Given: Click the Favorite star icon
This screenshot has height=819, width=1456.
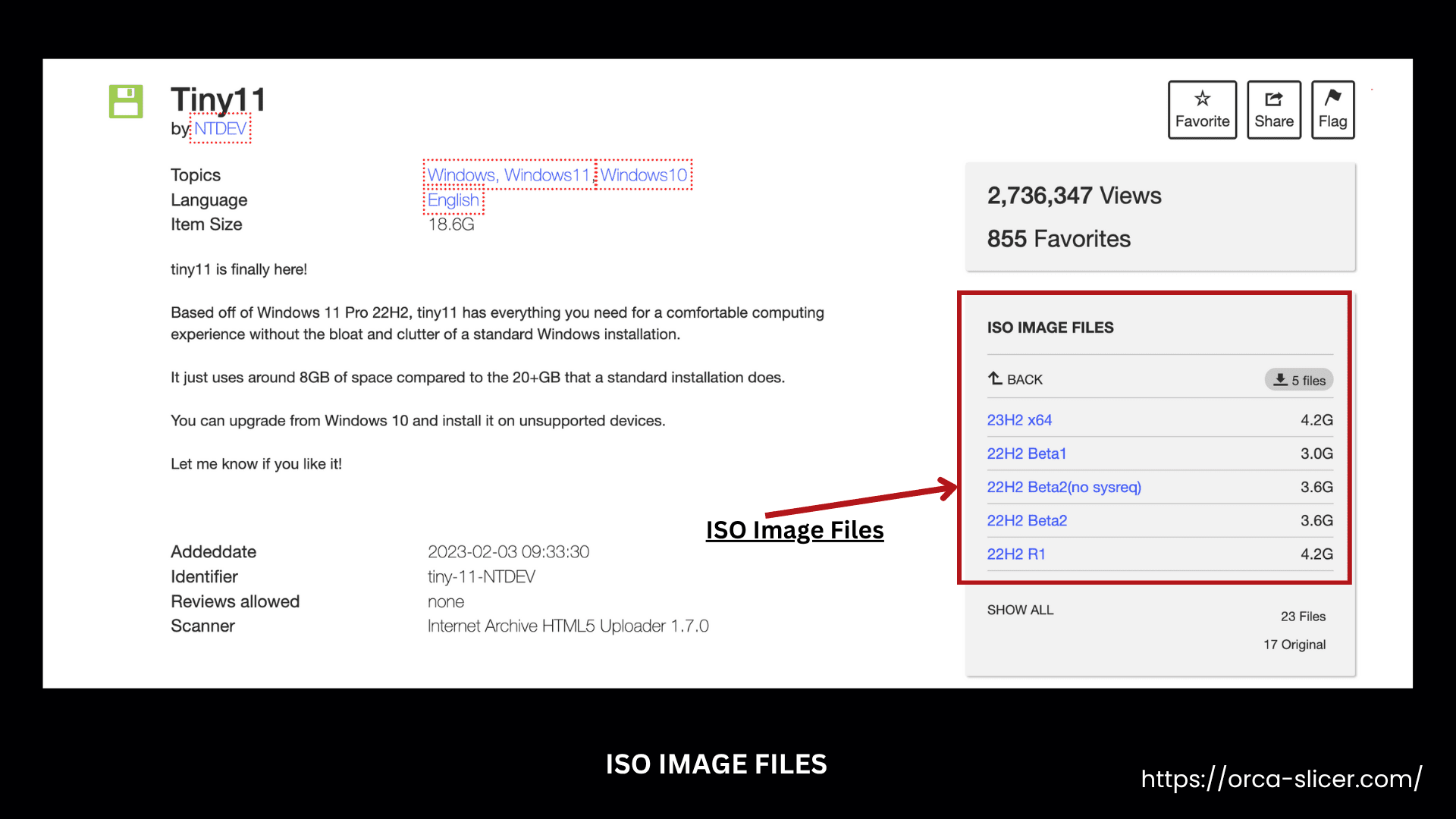Looking at the screenshot, I should point(1202,99).
